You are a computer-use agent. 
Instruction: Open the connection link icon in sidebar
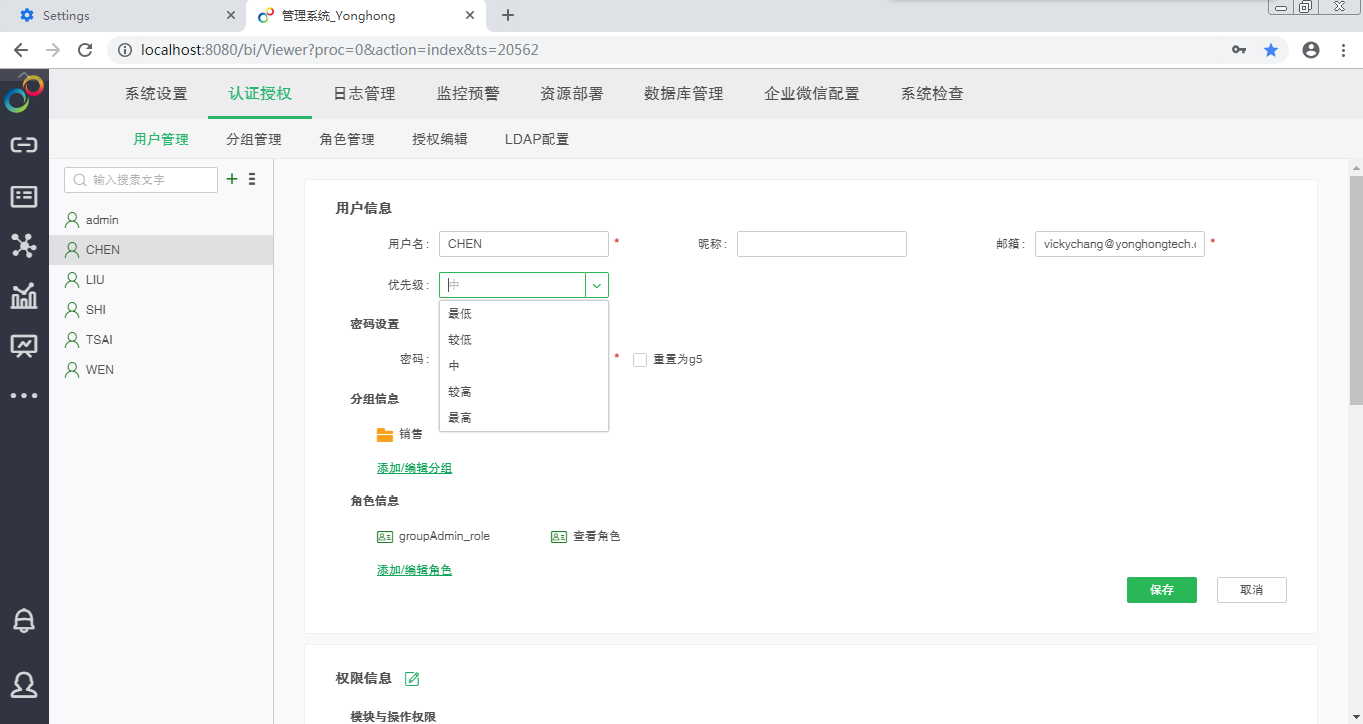click(x=24, y=145)
